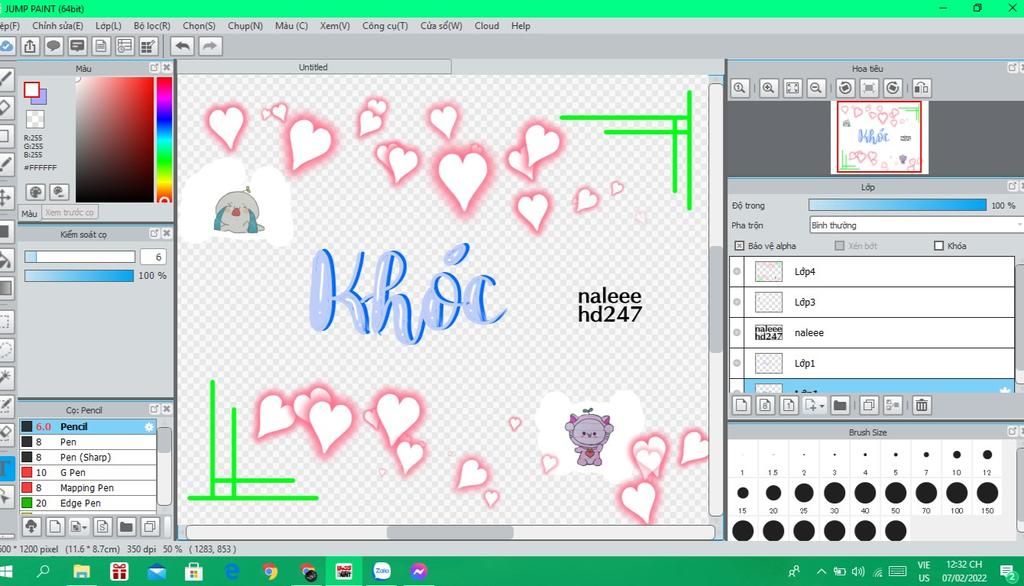This screenshot has height=586, width=1024.
Task: Rotate canvas right in navigator
Action: pos(893,88)
